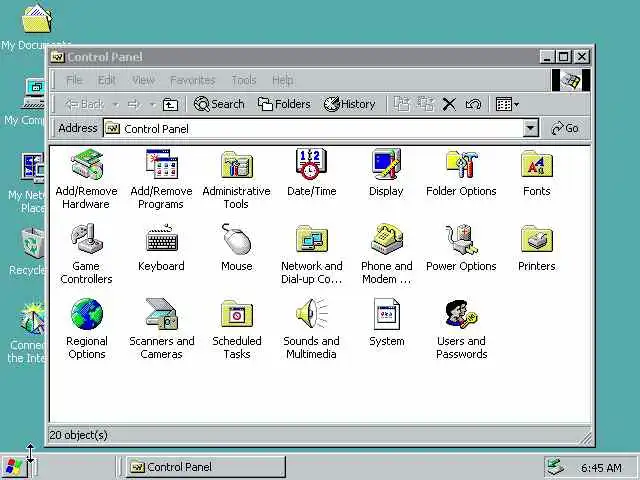The width and height of the screenshot is (640, 480).
Task: Click the Back toolbar button
Action: point(85,104)
